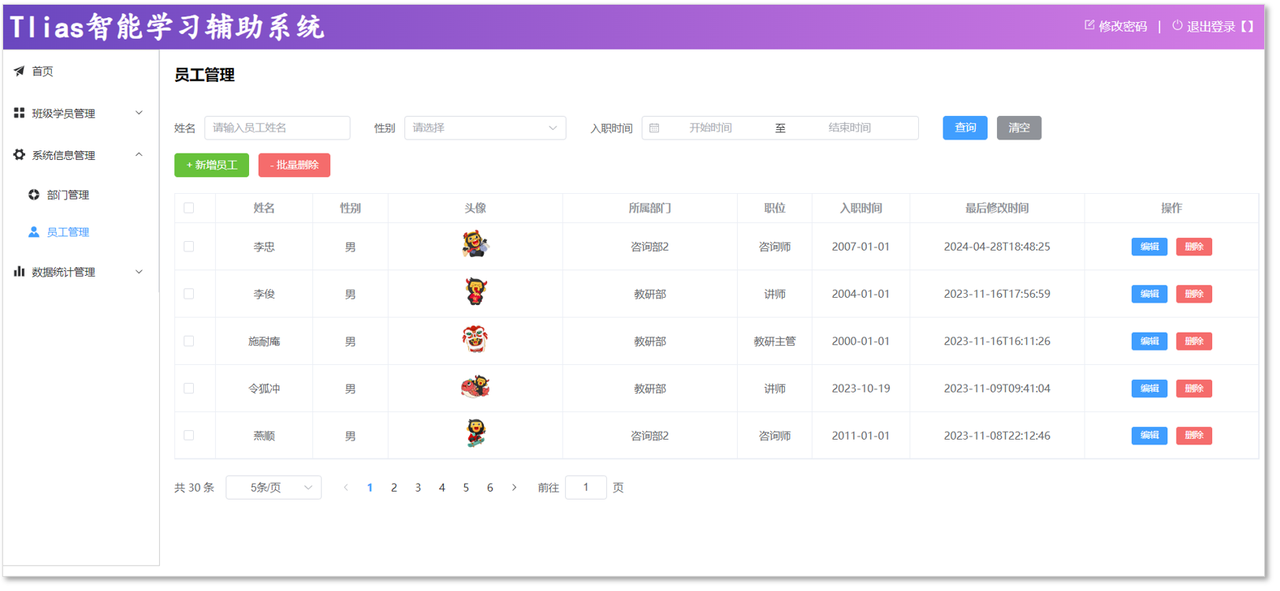Open the 性别 dropdown

coord(485,128)
